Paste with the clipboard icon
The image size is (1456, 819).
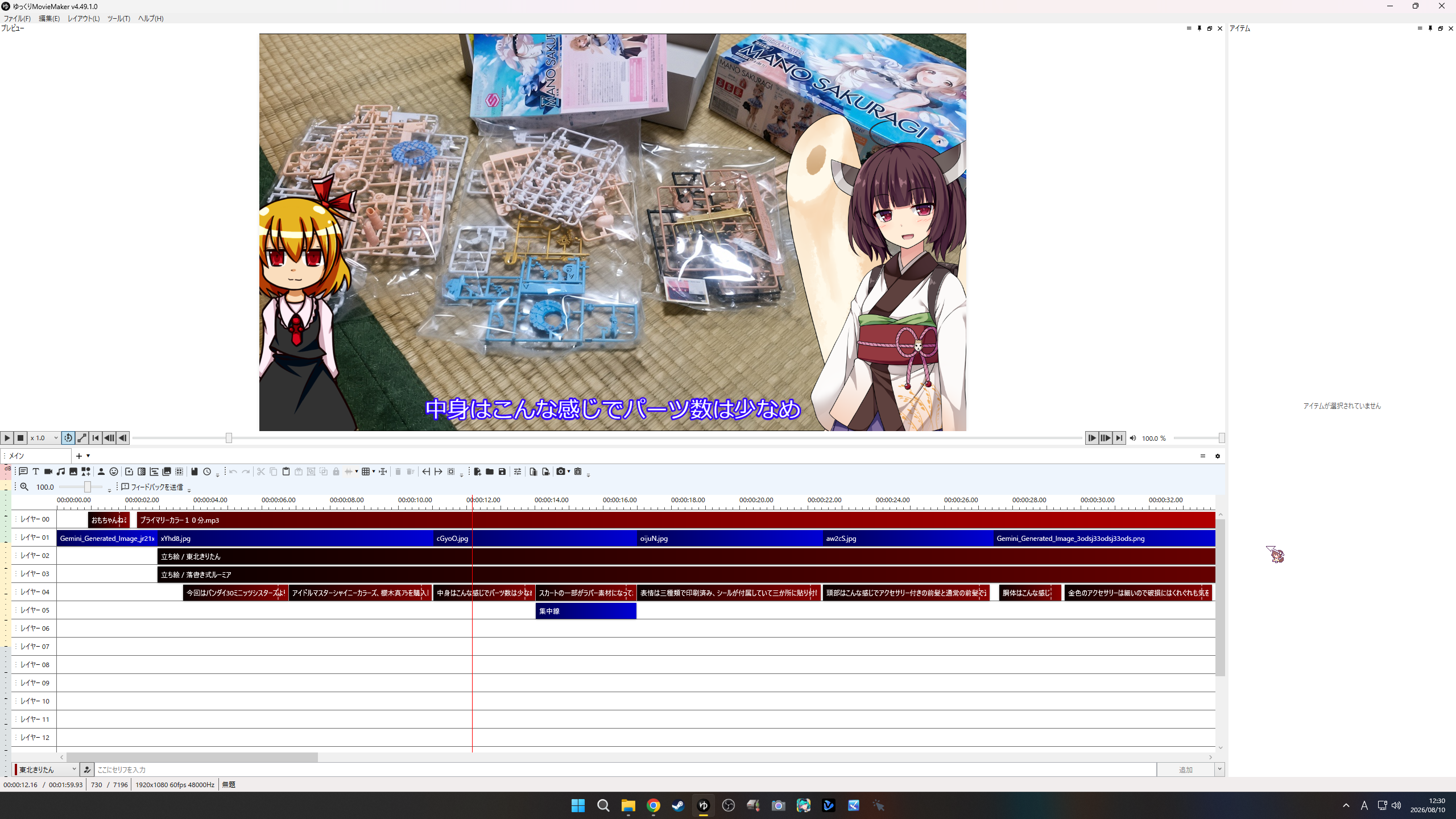286,471
